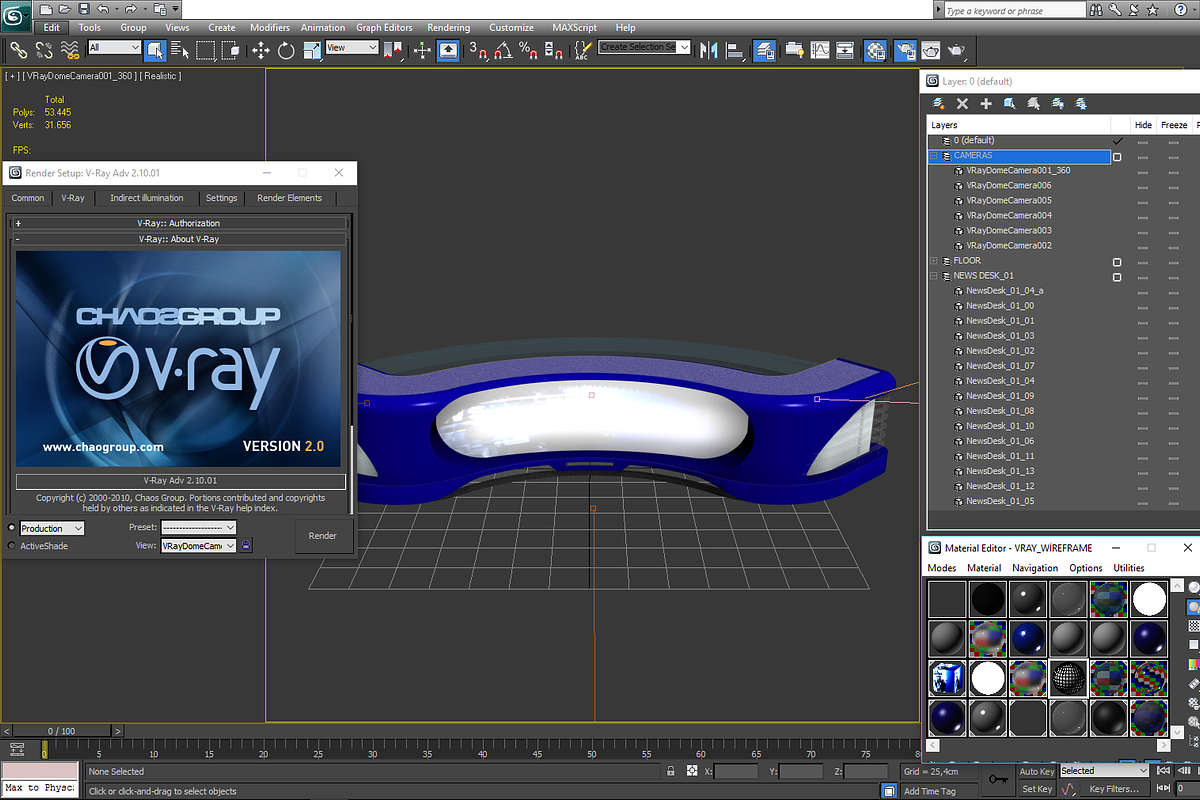Screen dimensions: 1200x800
Task: Click Bind to Space Warp tool
Action: [x=70, y=49]
